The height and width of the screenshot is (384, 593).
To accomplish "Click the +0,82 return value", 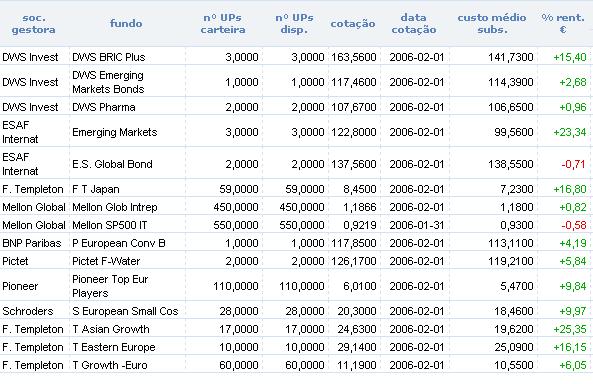I will pos(573,207).
